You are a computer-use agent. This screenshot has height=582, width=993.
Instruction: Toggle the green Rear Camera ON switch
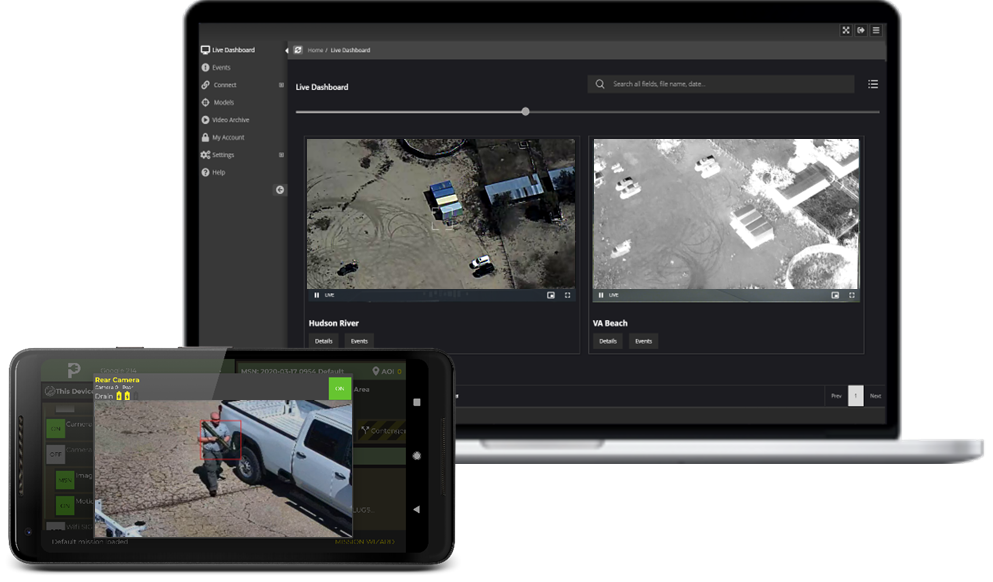340,388
